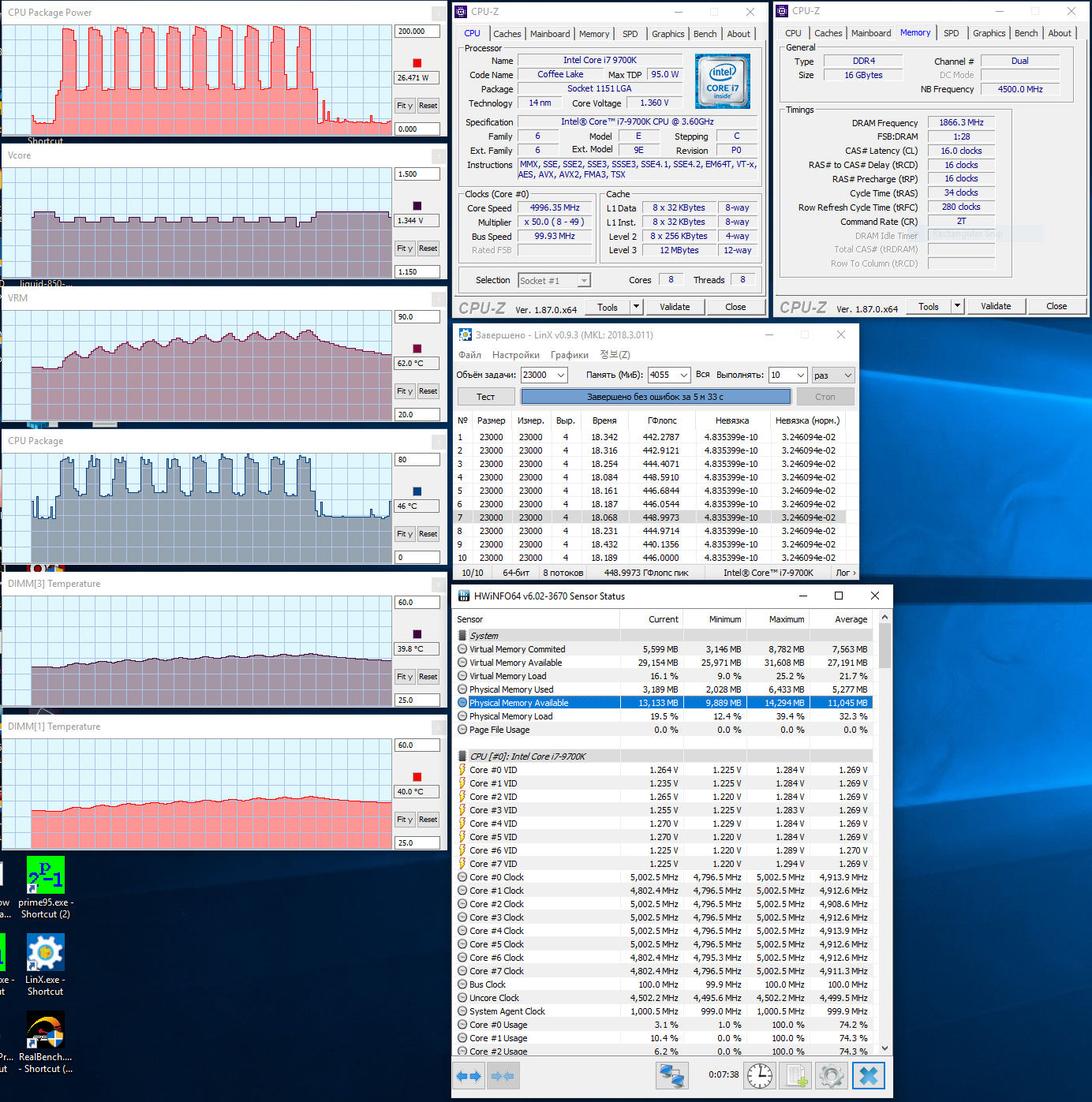Click Reset on the Vcore graph
Viewport: 1092px width, 1102px height.
click(428, 248)
